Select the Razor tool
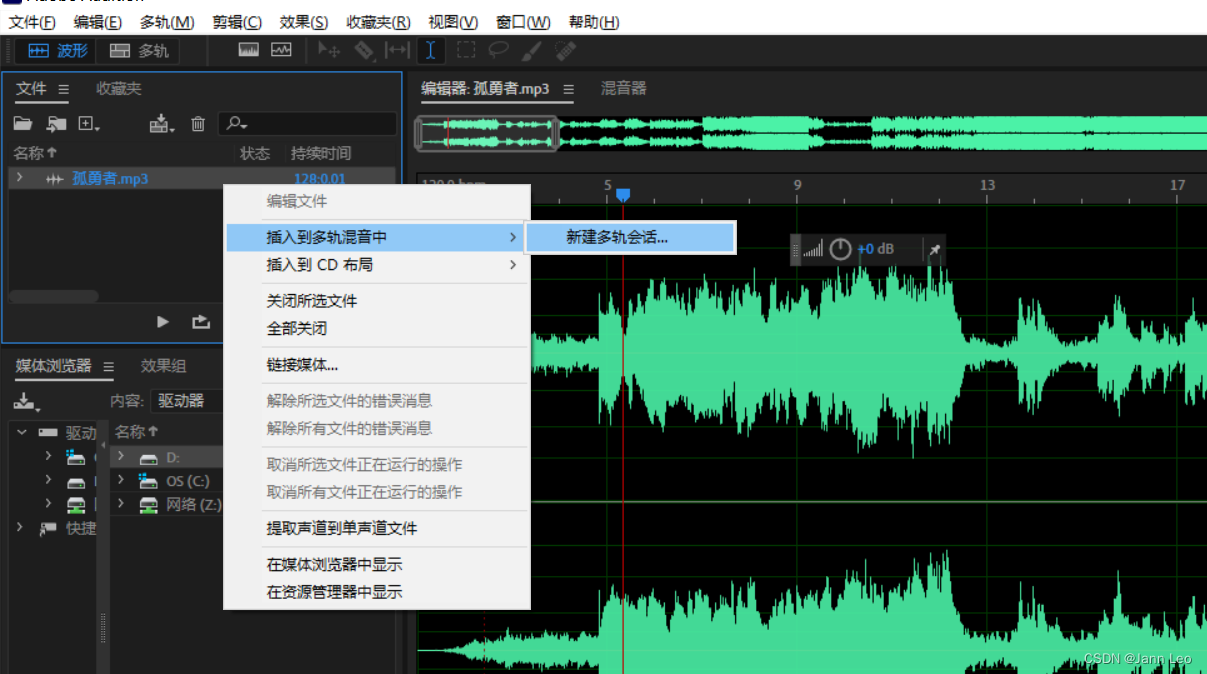This screenshot has height=674, width=1207. [364, 49]
